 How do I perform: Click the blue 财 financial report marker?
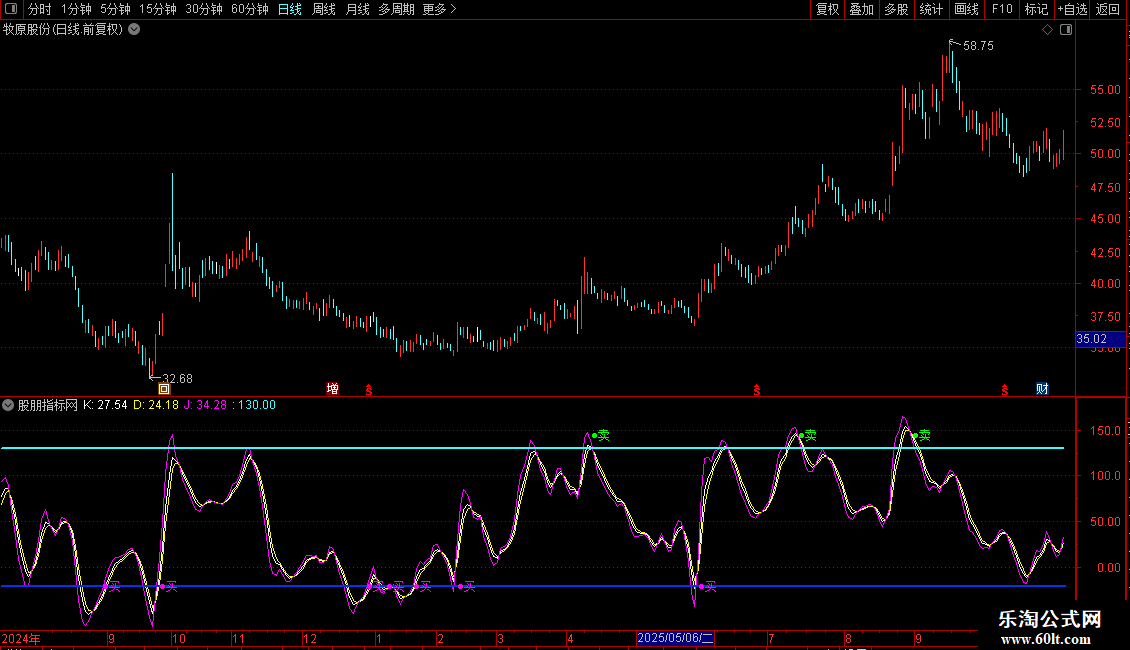(1042, 388)
